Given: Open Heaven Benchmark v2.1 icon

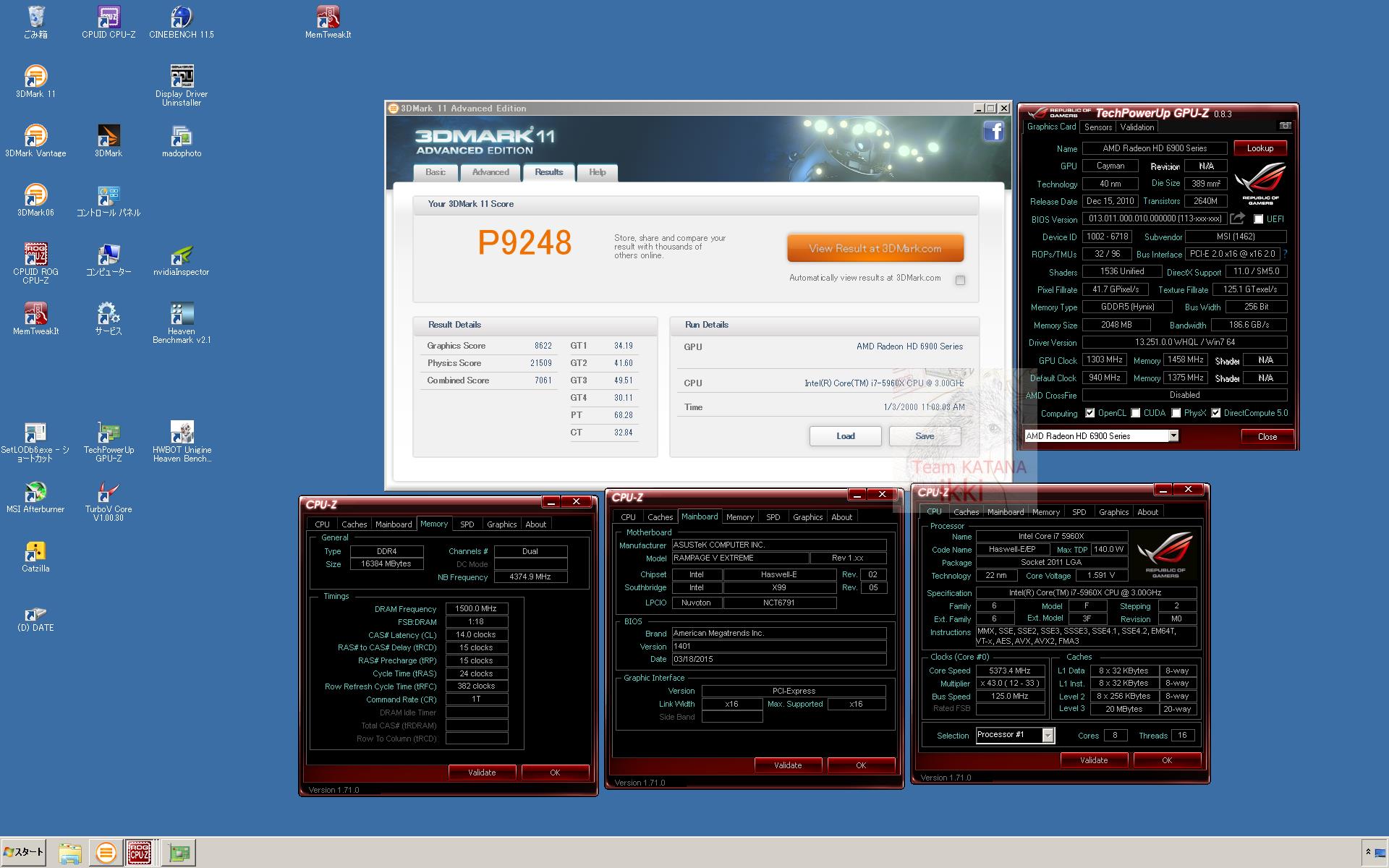Looking at the screenshot, I should [182, 323].
